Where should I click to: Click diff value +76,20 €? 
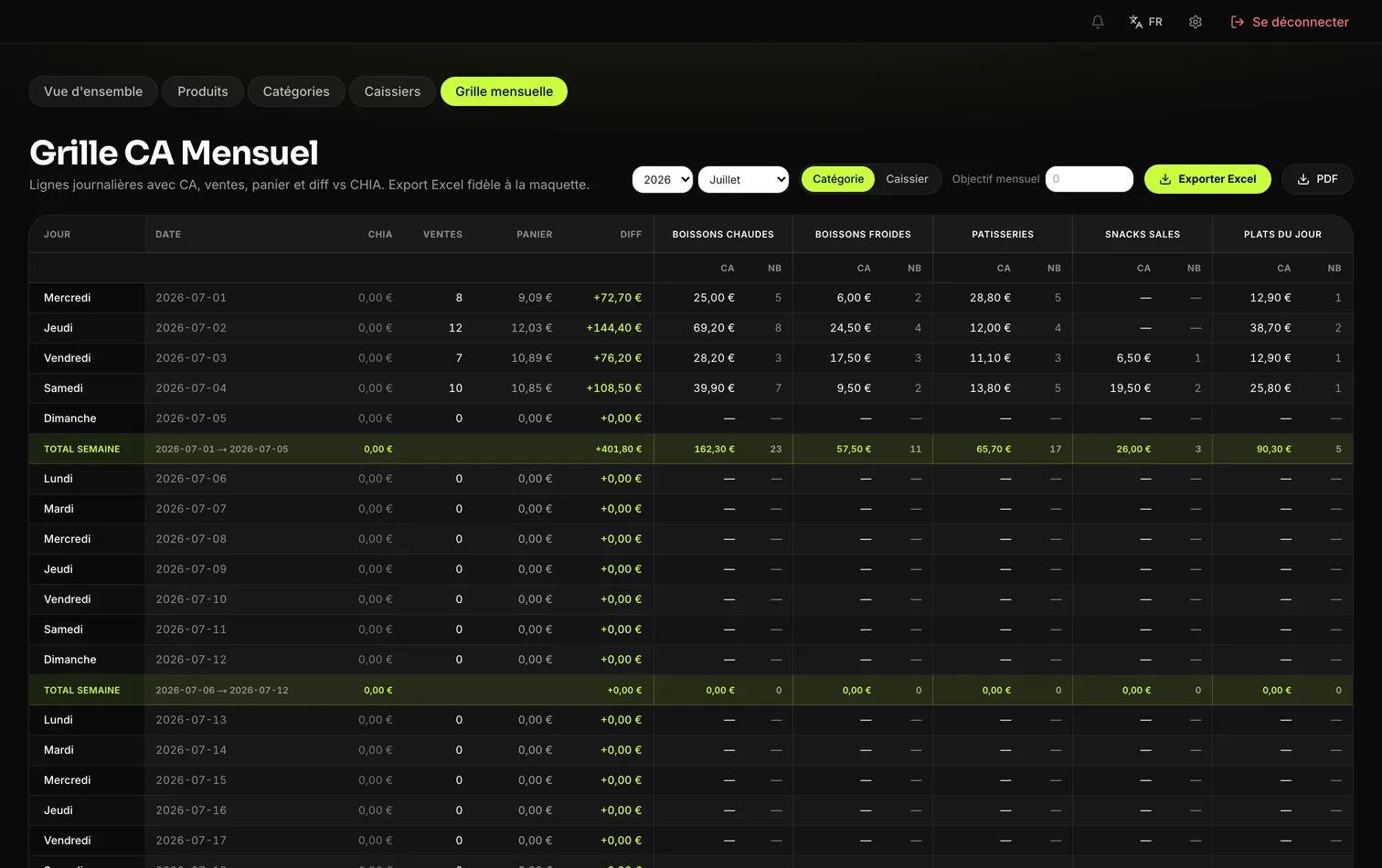[x=617, y=358]
